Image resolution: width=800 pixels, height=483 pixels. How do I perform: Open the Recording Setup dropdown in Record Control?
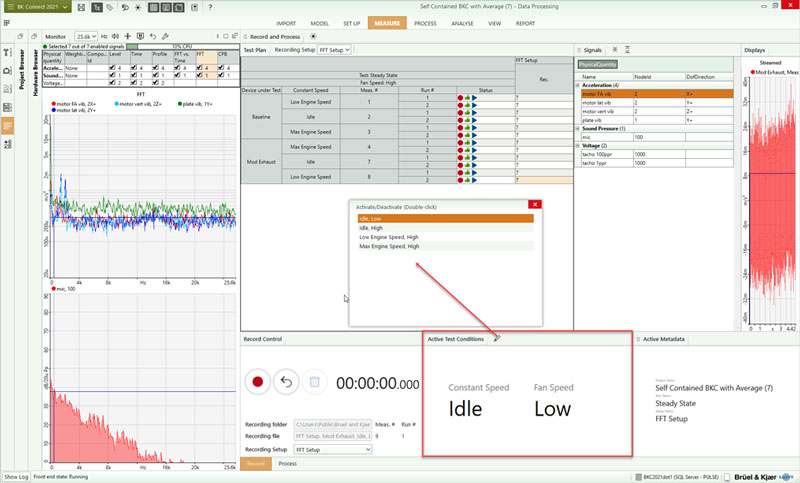(x=333, y=449)
